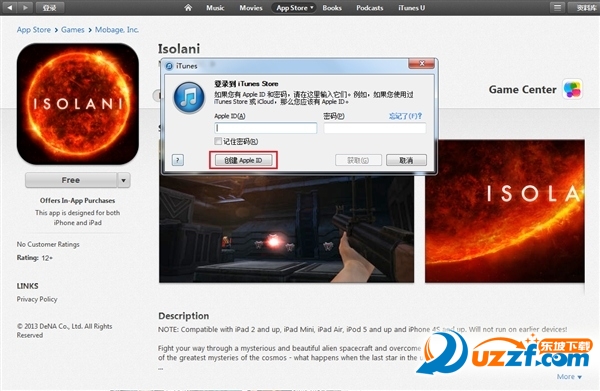Click the Isolani app icon
600x391 pixels.
coord(78,104)
